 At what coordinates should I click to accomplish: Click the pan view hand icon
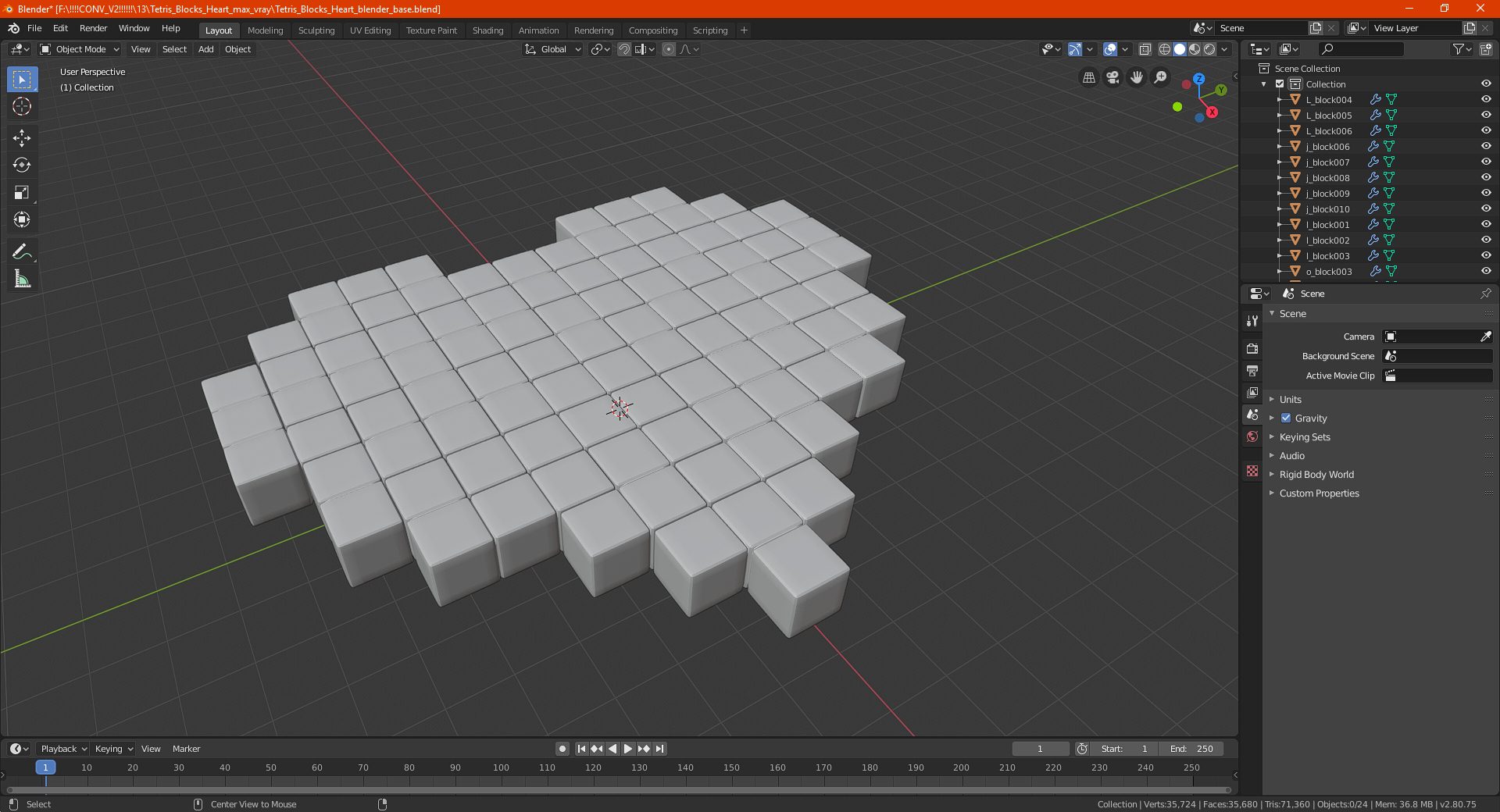pyautogui.click(x=1137, y=77)
